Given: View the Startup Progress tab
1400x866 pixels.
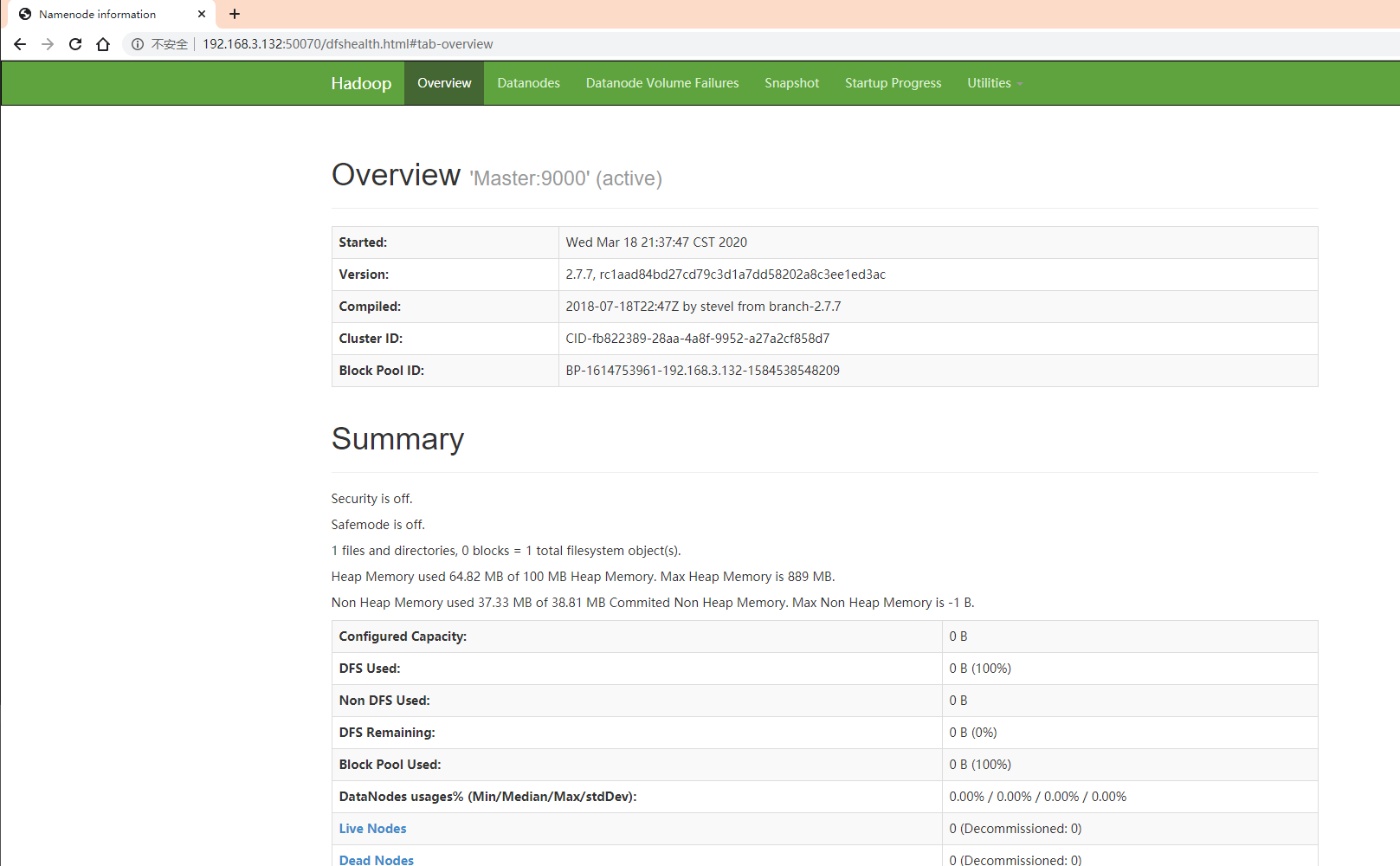Looking at the screenshot, I should [x=893, y=83].
